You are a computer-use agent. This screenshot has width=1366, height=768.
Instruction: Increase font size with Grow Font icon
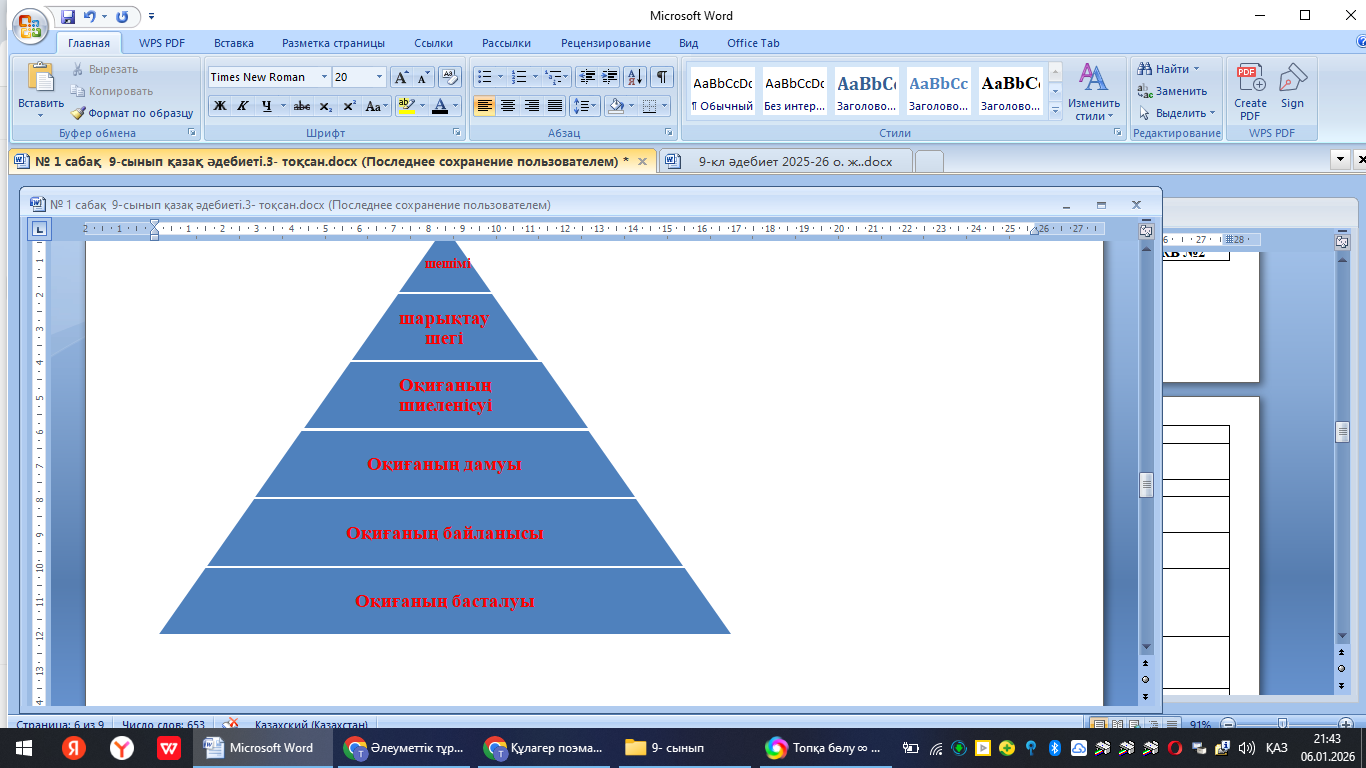tap(400, 77)
